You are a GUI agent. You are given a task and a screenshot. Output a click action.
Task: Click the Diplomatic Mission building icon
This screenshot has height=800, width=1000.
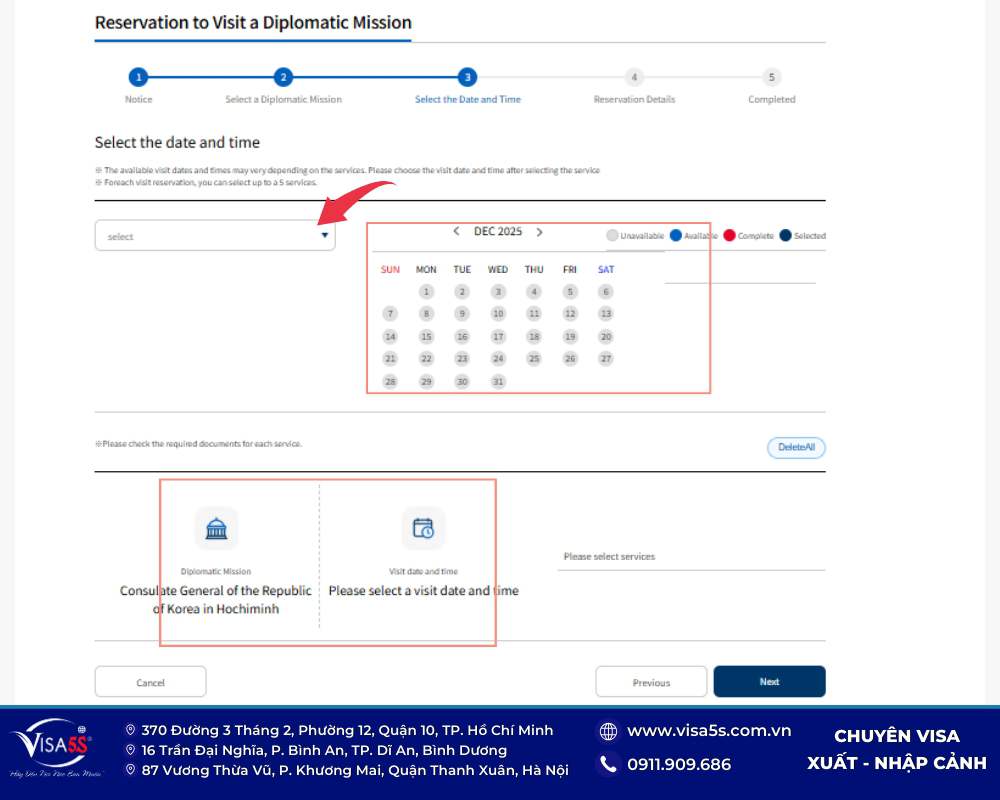216,528
